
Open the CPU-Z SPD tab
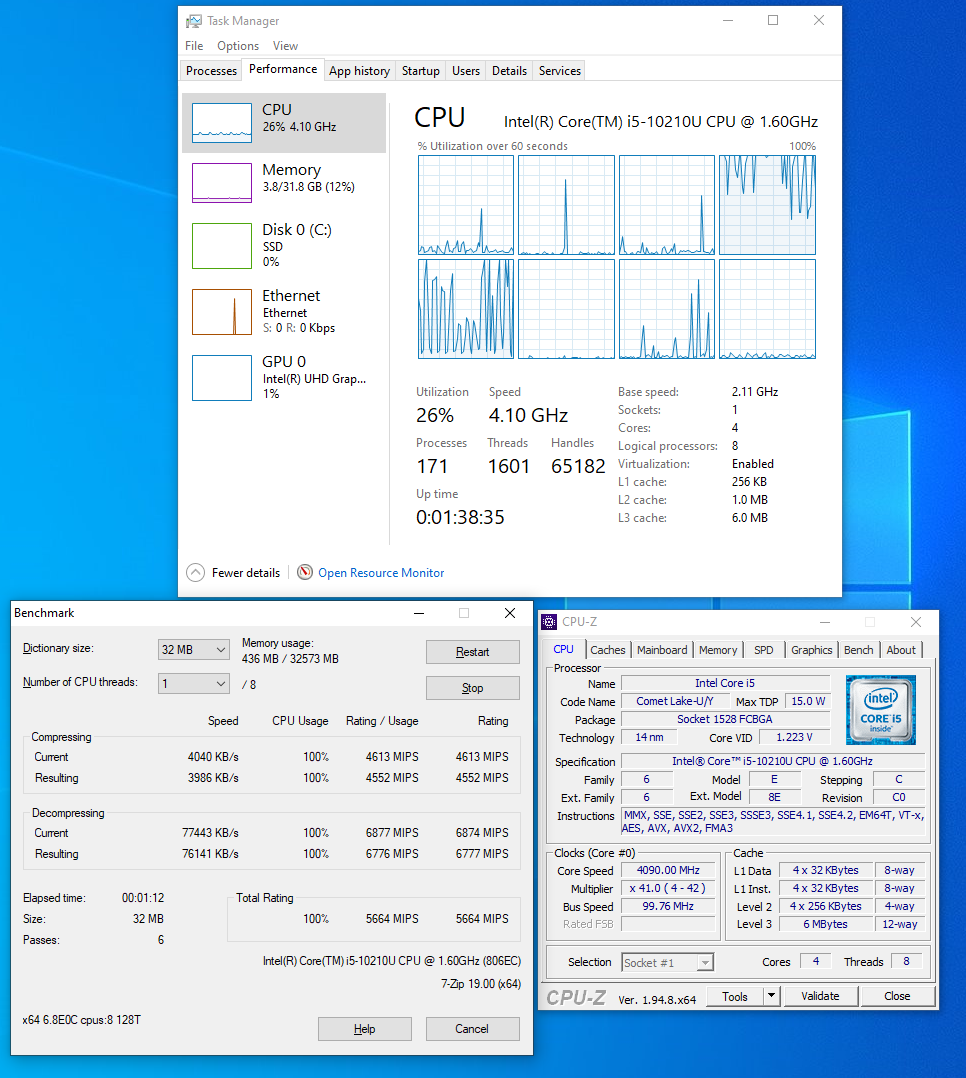(763, 650)
